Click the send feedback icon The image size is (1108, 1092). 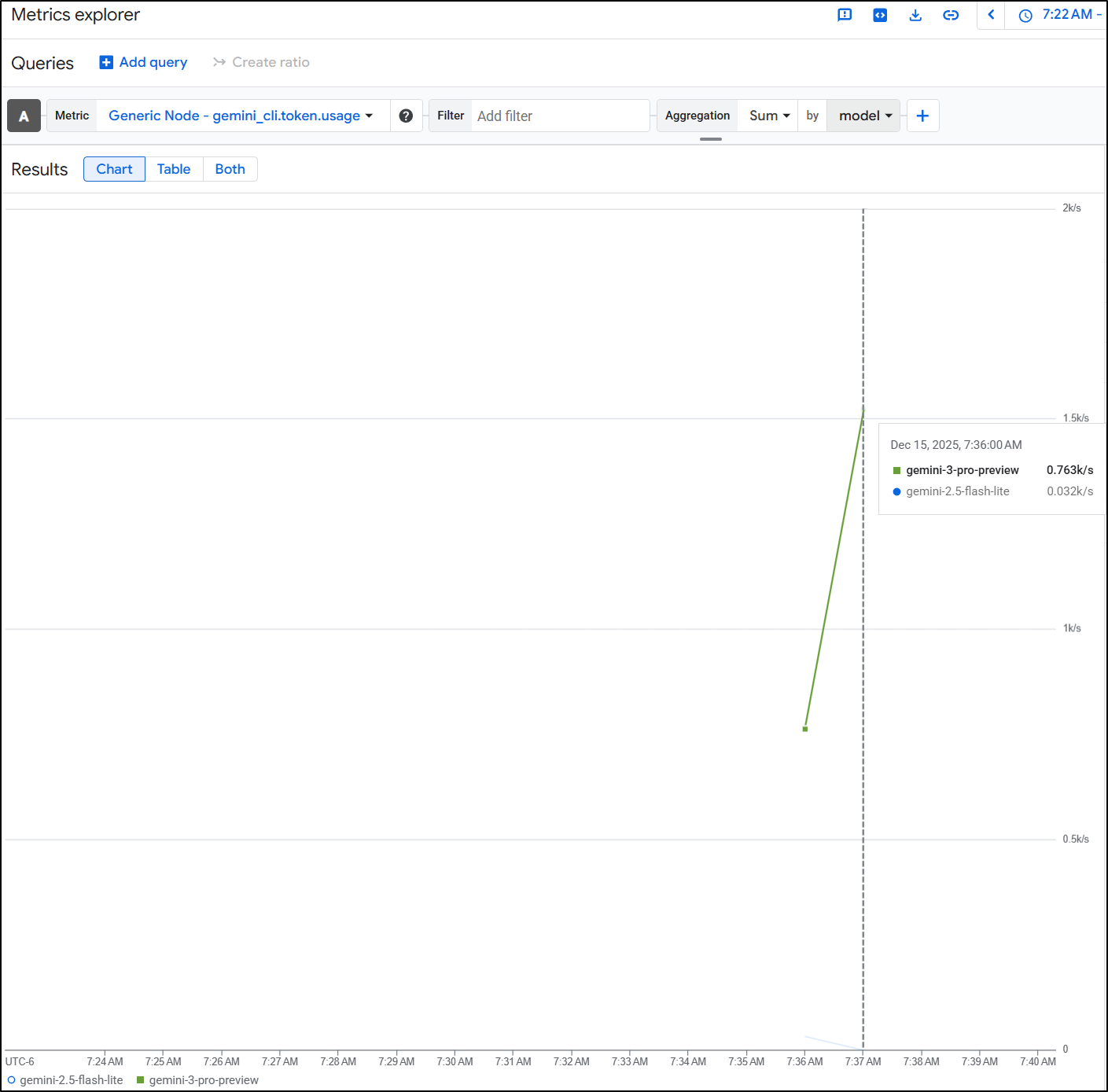point(845,15)
